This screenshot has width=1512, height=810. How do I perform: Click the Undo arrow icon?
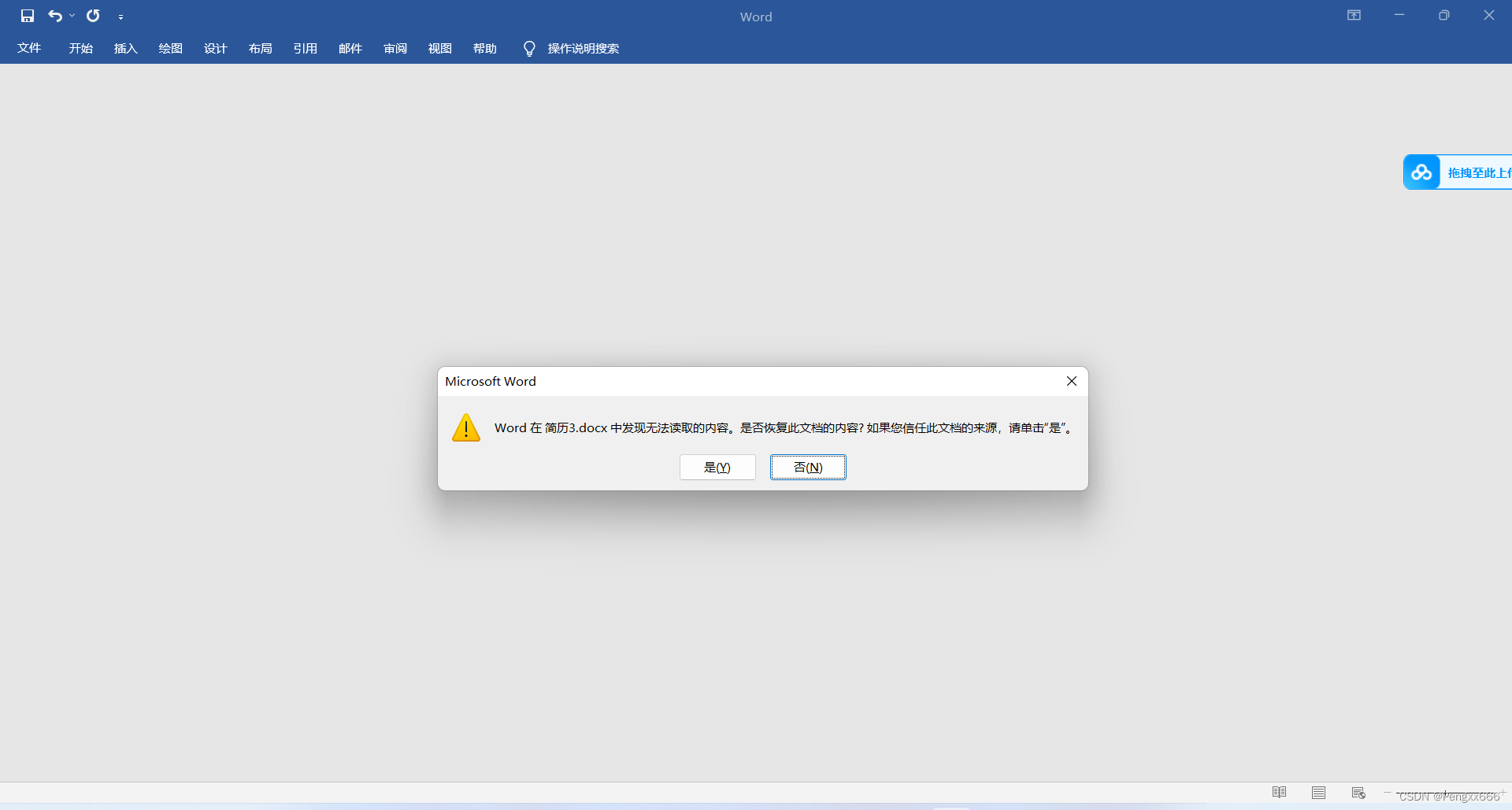coord(55,16)
